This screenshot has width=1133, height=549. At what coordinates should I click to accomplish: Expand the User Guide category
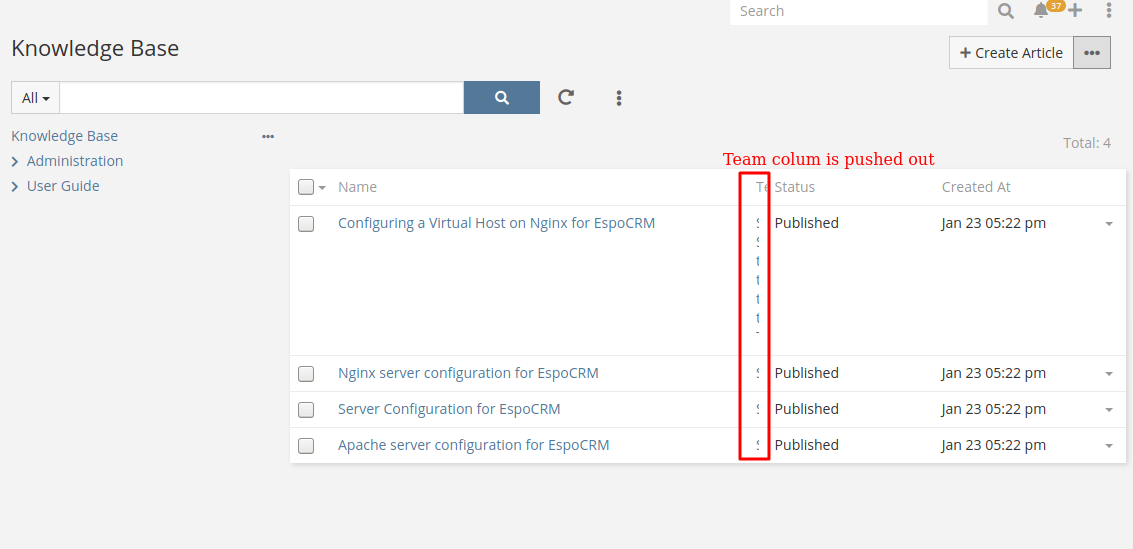point(15,186)
